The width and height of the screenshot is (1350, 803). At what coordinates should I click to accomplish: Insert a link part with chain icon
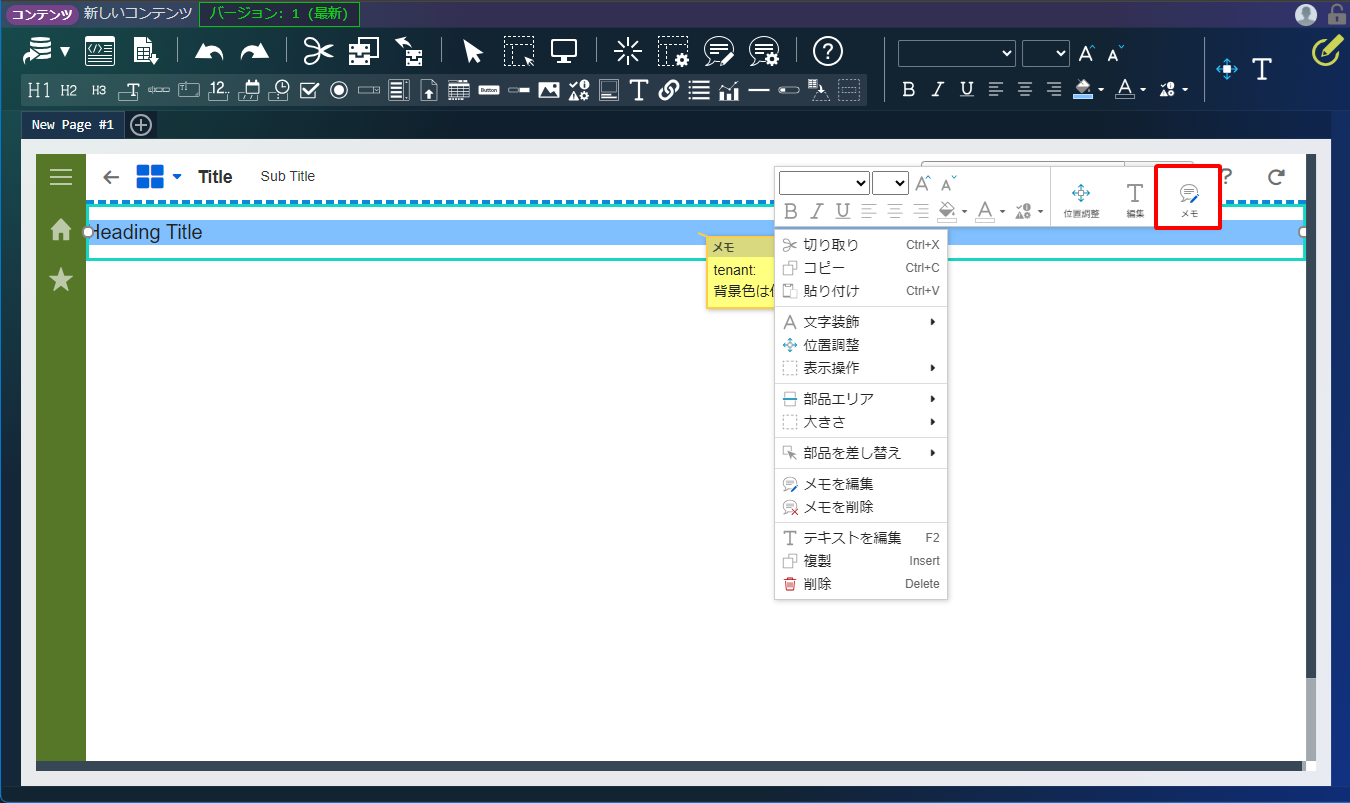(x=669, y=90)
